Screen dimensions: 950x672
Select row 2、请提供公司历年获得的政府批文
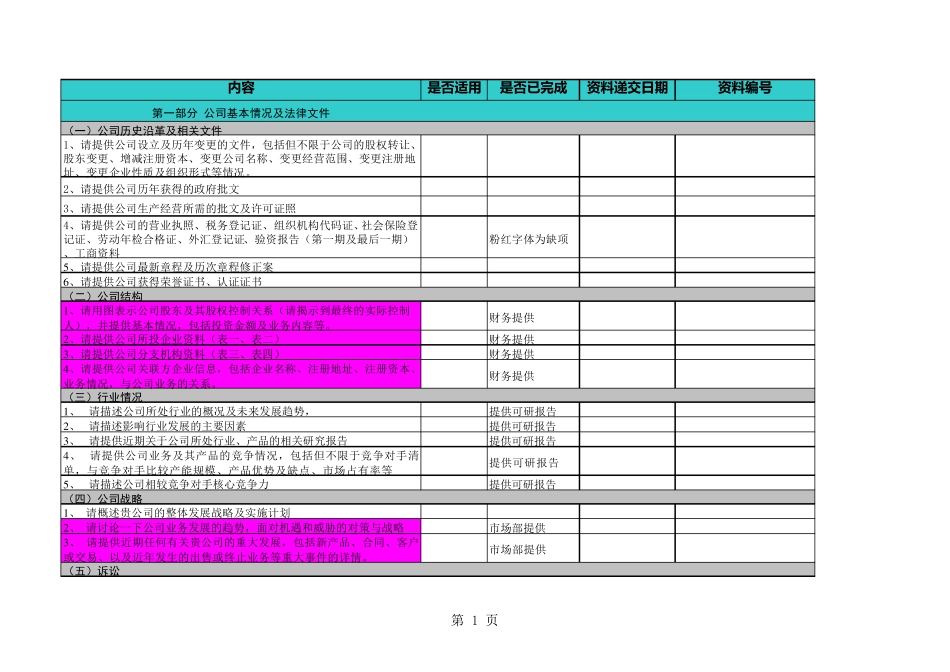[241, 187]
